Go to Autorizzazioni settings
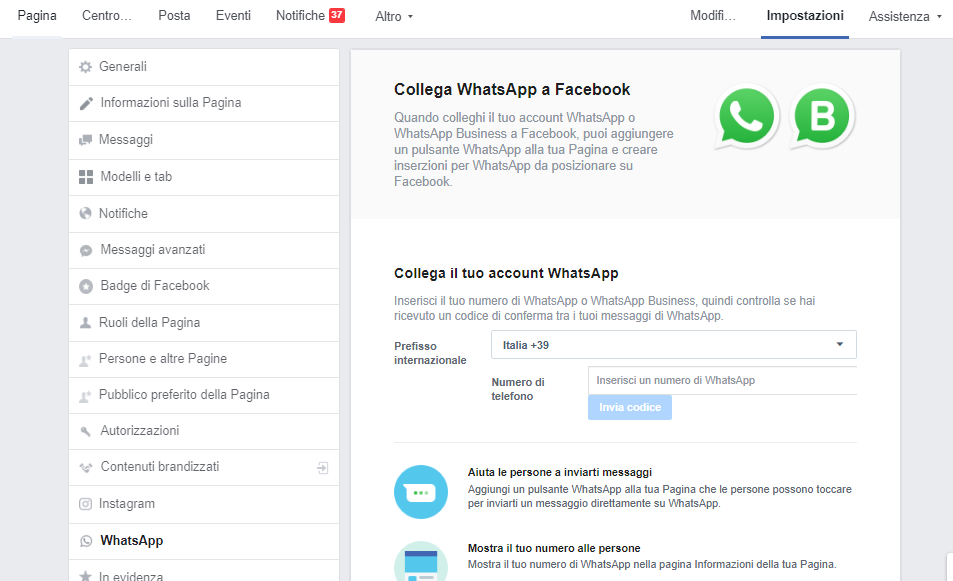This screenshot has width=953, height=581. 204,431
